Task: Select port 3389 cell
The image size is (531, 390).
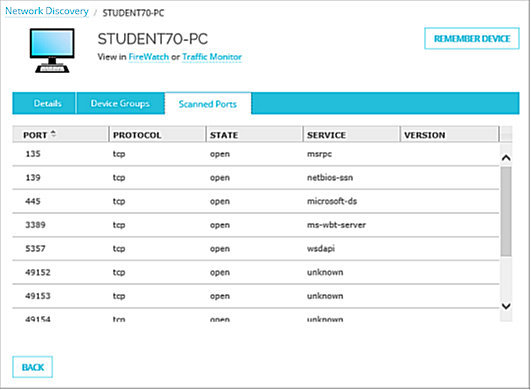Action: [x=35, y=225]
